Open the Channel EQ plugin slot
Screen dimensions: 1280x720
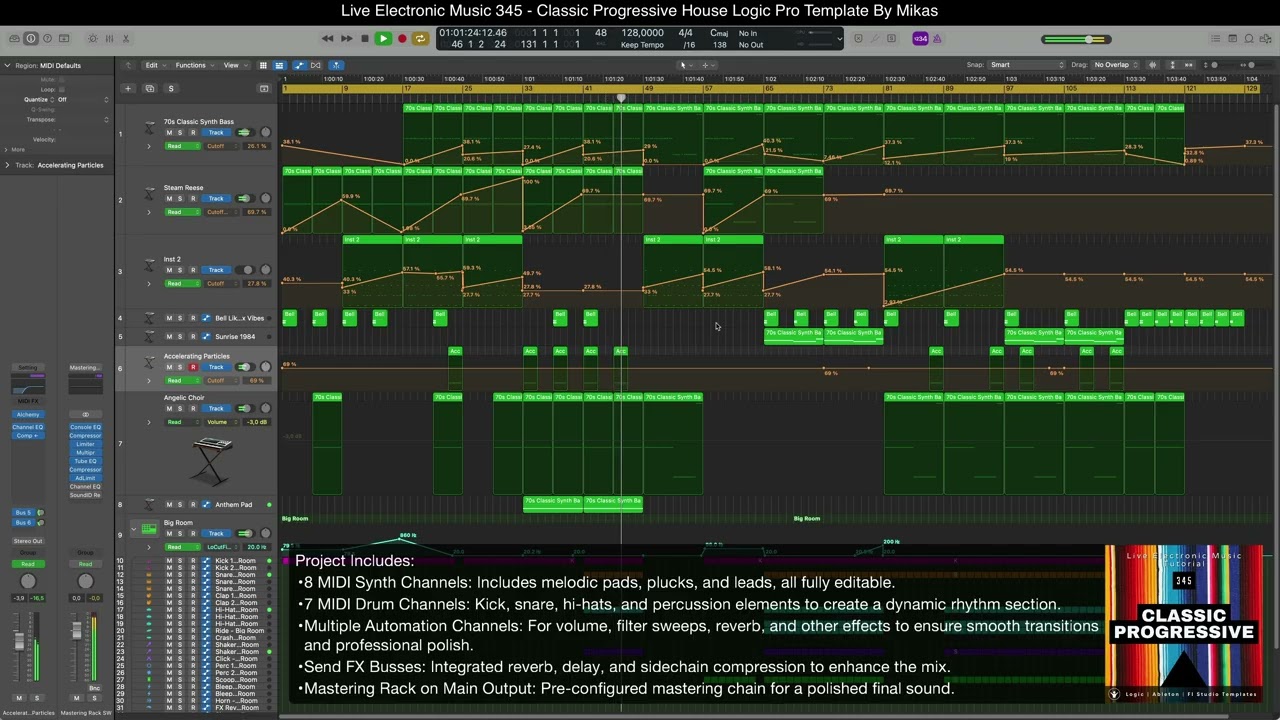point(28,427)
